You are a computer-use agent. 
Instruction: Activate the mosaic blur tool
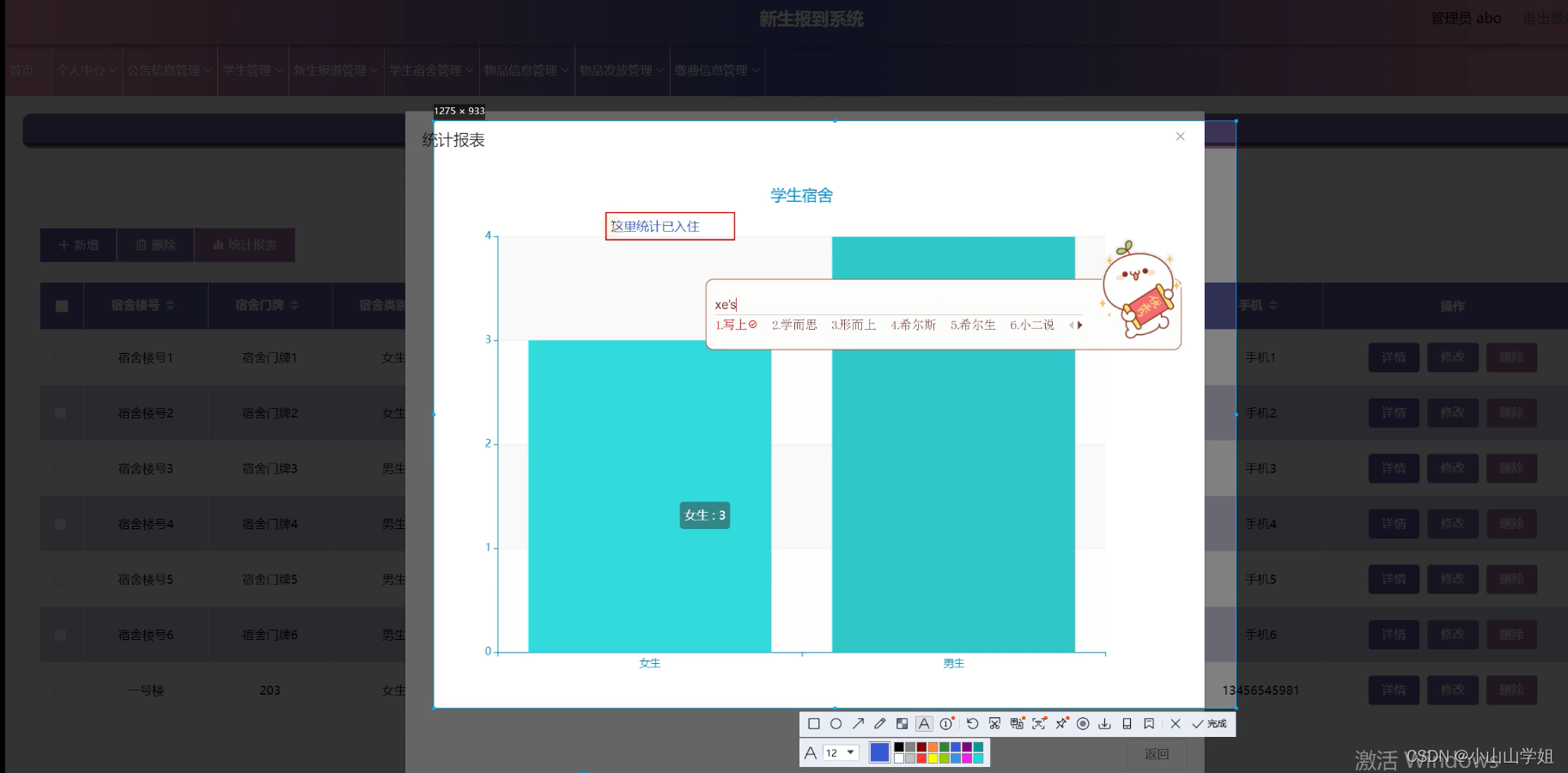(902, 723)
